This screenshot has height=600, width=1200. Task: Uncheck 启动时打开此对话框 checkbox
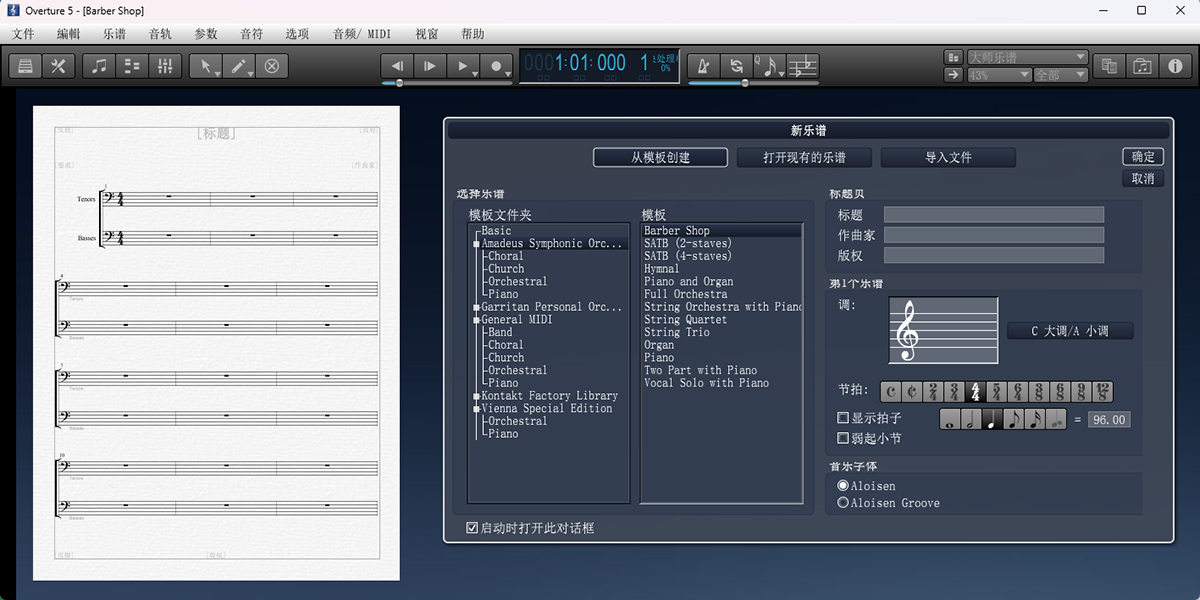(x=472, y=528)
